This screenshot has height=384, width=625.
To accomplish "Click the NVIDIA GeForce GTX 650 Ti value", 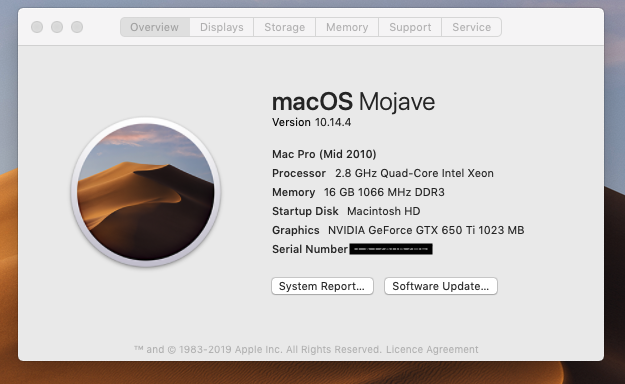I will click(x=426, y=230).
